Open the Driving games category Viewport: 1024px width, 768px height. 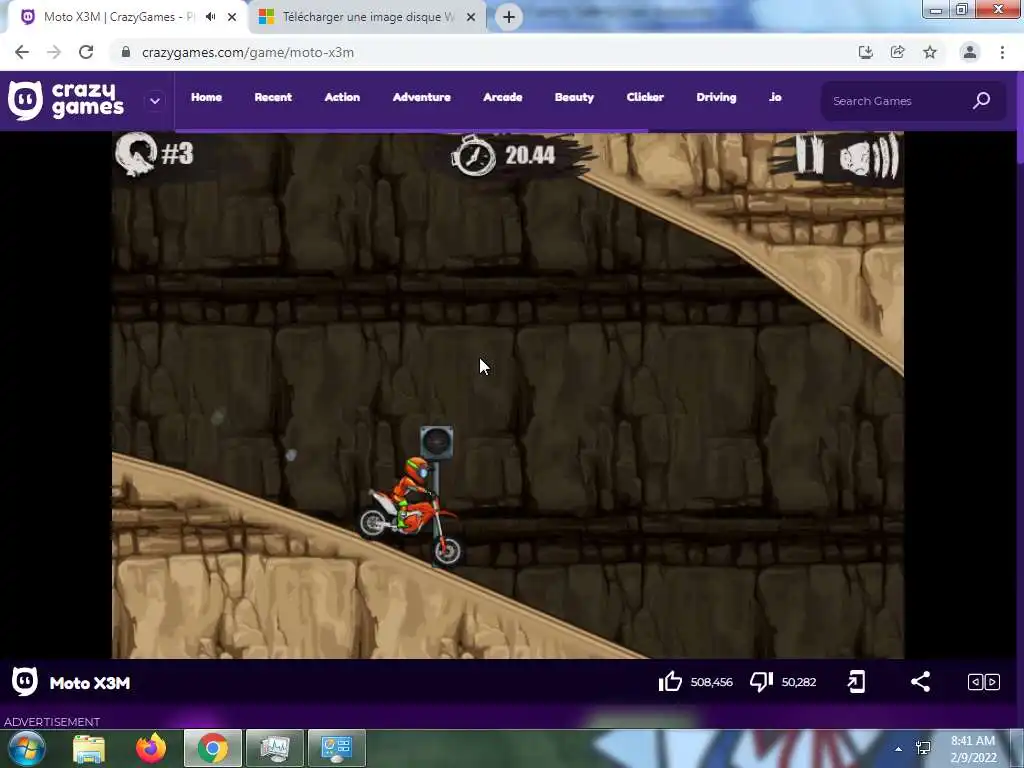pyautogui.click(x=716, y=97)
